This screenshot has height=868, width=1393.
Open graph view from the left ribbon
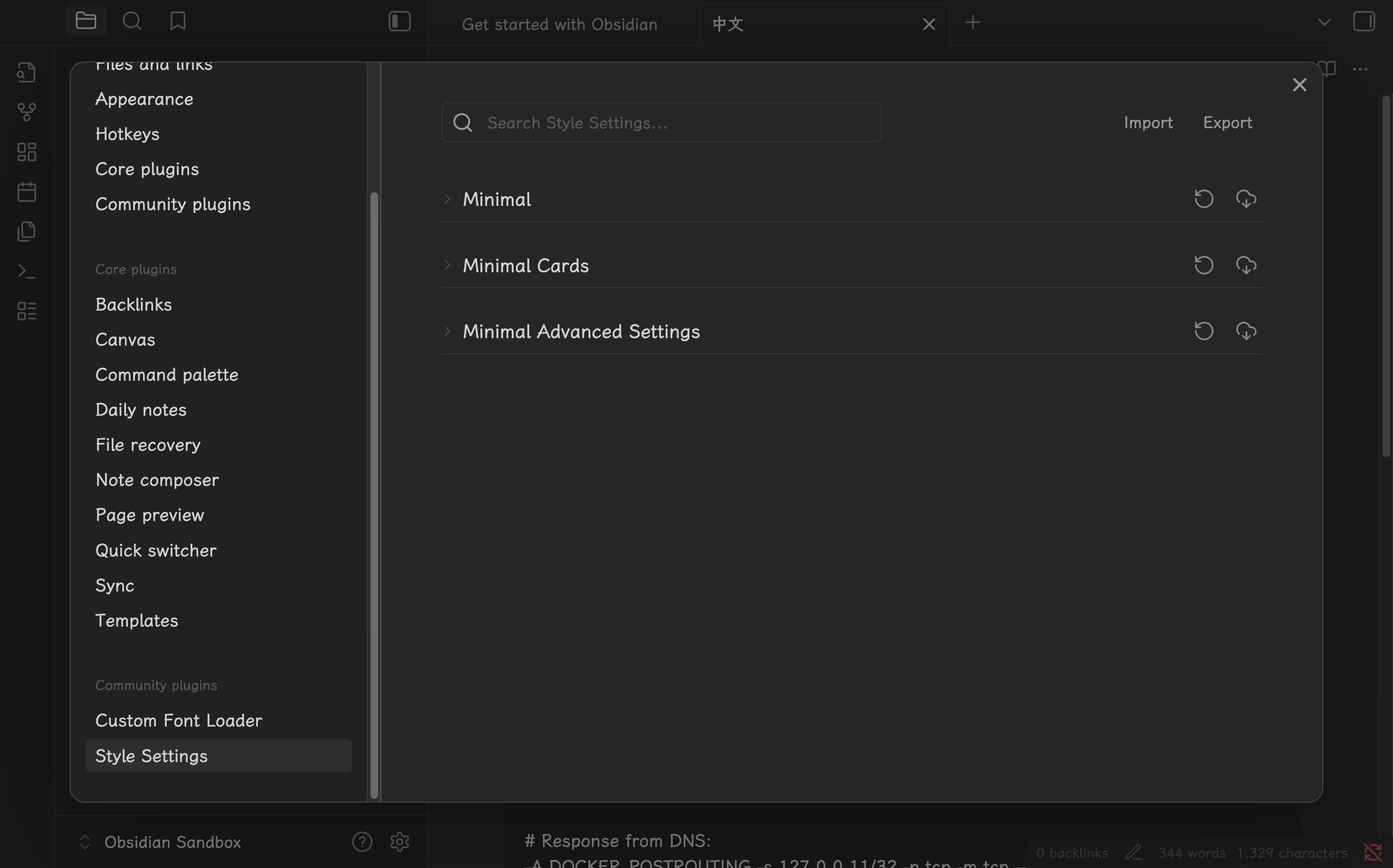pyautogui.click(x=27, y=112)
